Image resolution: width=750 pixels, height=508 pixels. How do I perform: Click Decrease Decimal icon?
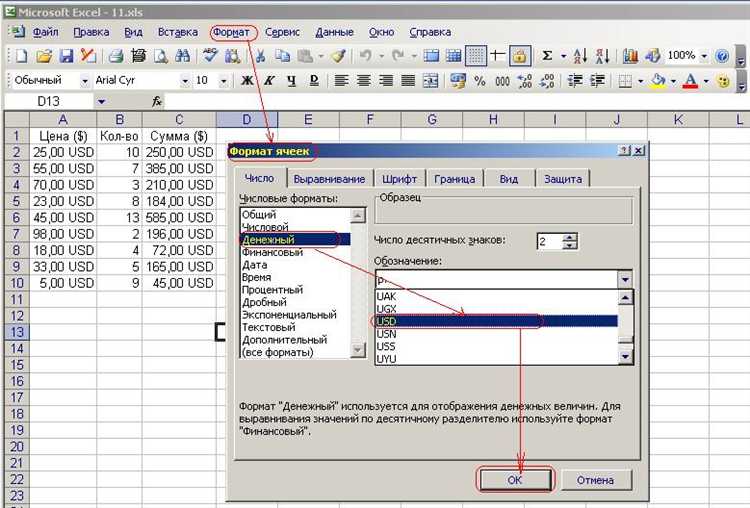click(547, 81)
